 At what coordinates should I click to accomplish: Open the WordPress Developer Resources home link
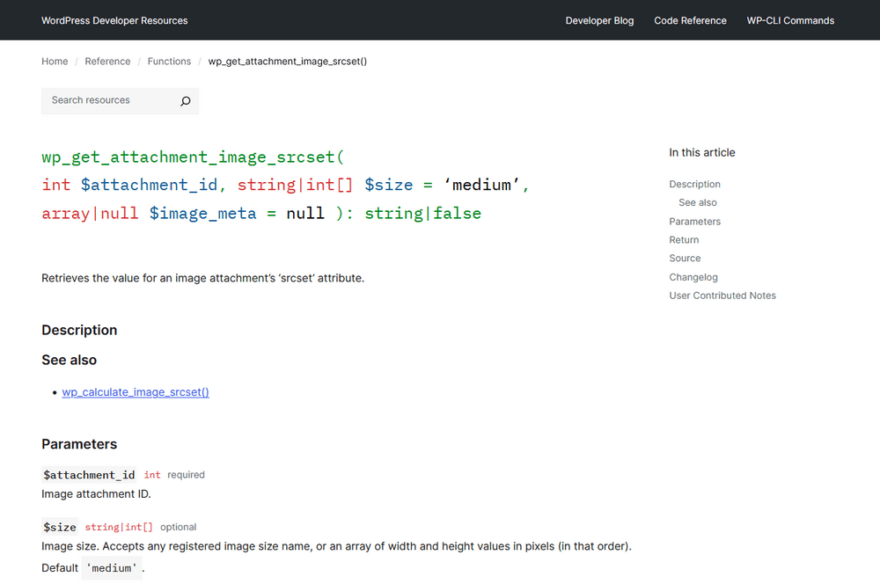pyautogui.click(x=114, y=20)
